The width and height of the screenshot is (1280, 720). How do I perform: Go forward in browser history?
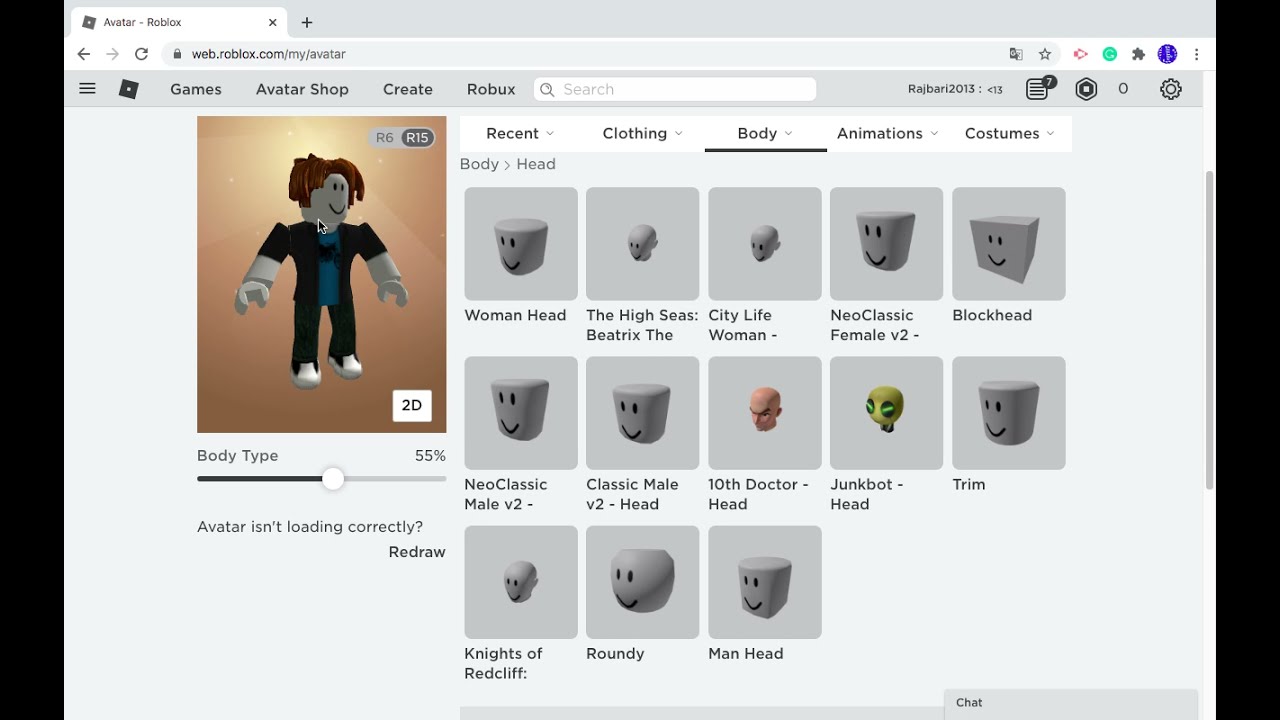click(x=112, y=54)
